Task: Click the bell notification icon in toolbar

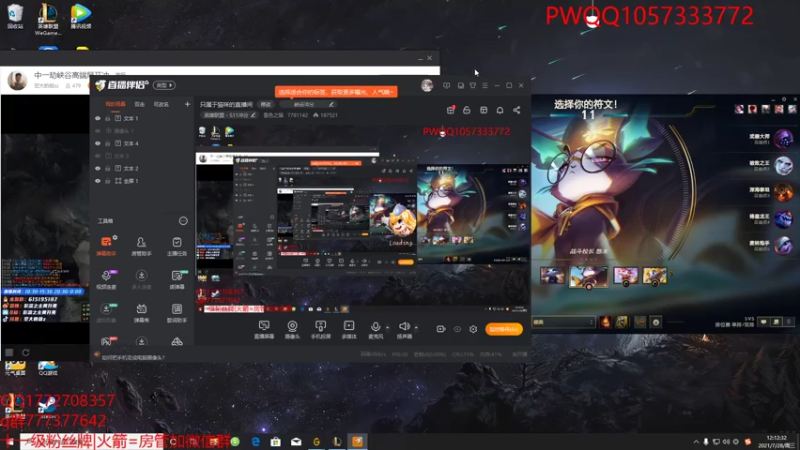Action: click(500, 110)
